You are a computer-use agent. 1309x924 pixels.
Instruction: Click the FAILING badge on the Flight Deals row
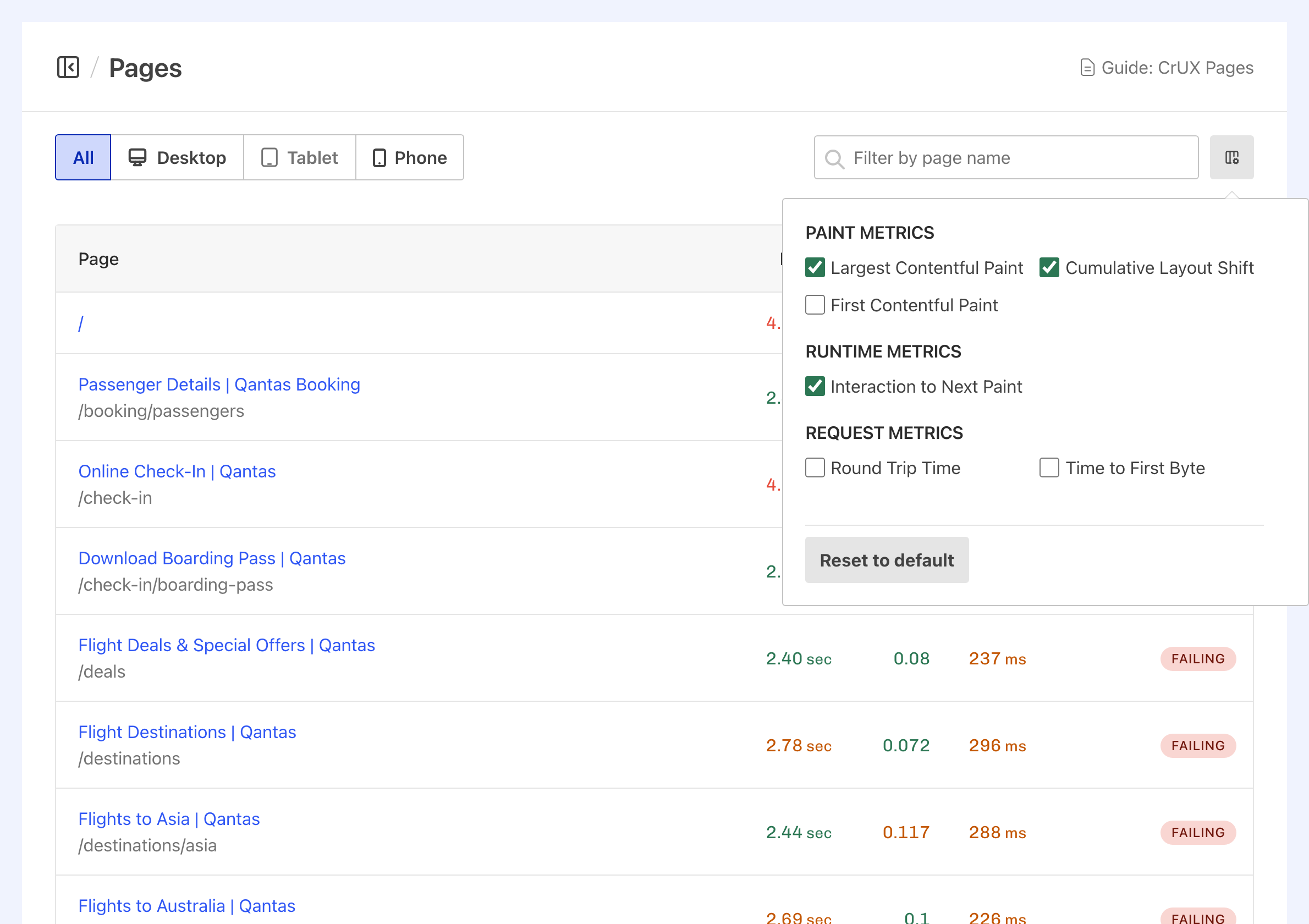click(1198, 658)
